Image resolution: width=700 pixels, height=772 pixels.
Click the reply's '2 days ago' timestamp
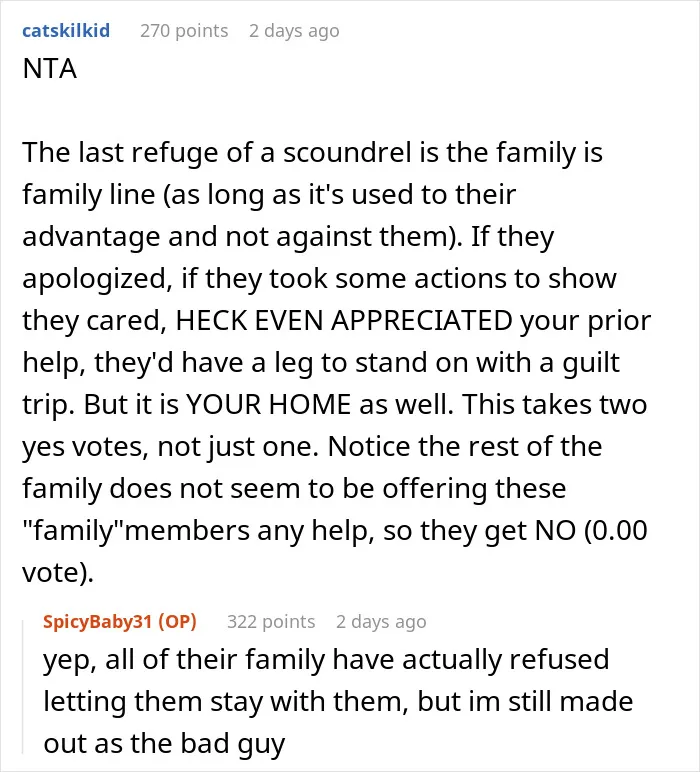point(381,621)
